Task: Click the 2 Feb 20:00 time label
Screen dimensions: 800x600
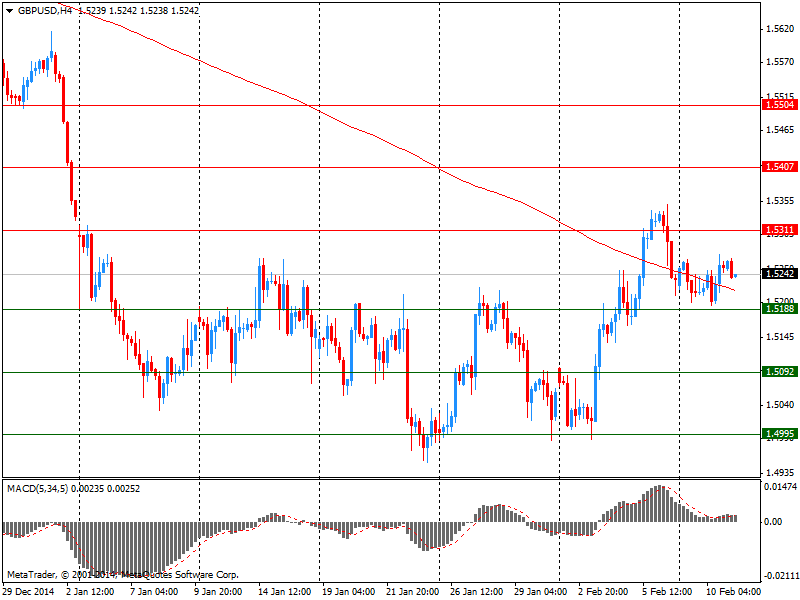Action: [603, 591]
